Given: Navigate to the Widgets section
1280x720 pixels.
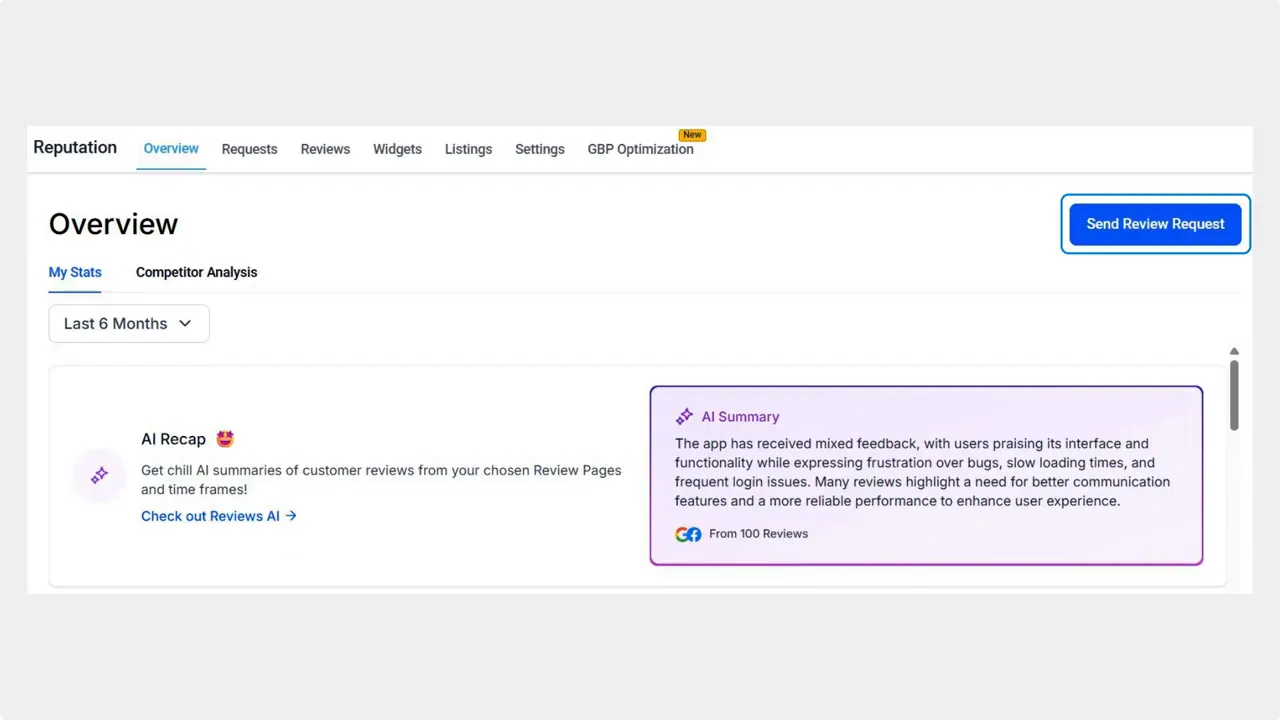Looking at the screenshot, I should click(397, 148).
